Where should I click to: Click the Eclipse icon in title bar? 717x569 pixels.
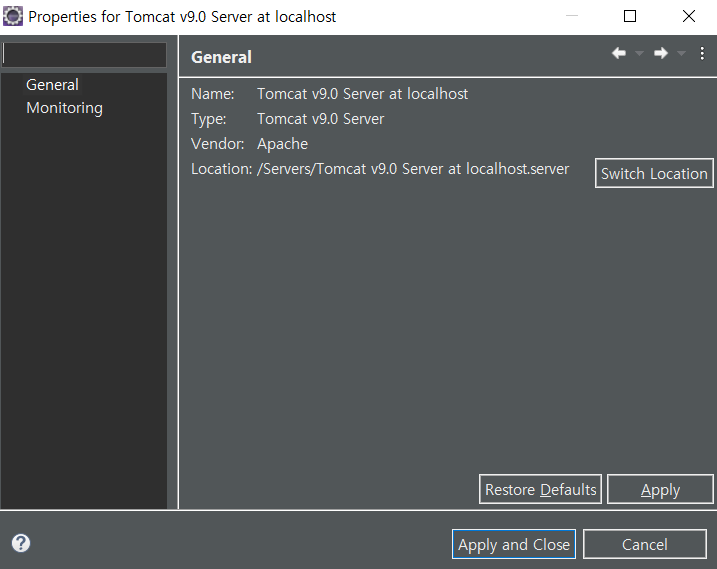(x=12, y=16)
